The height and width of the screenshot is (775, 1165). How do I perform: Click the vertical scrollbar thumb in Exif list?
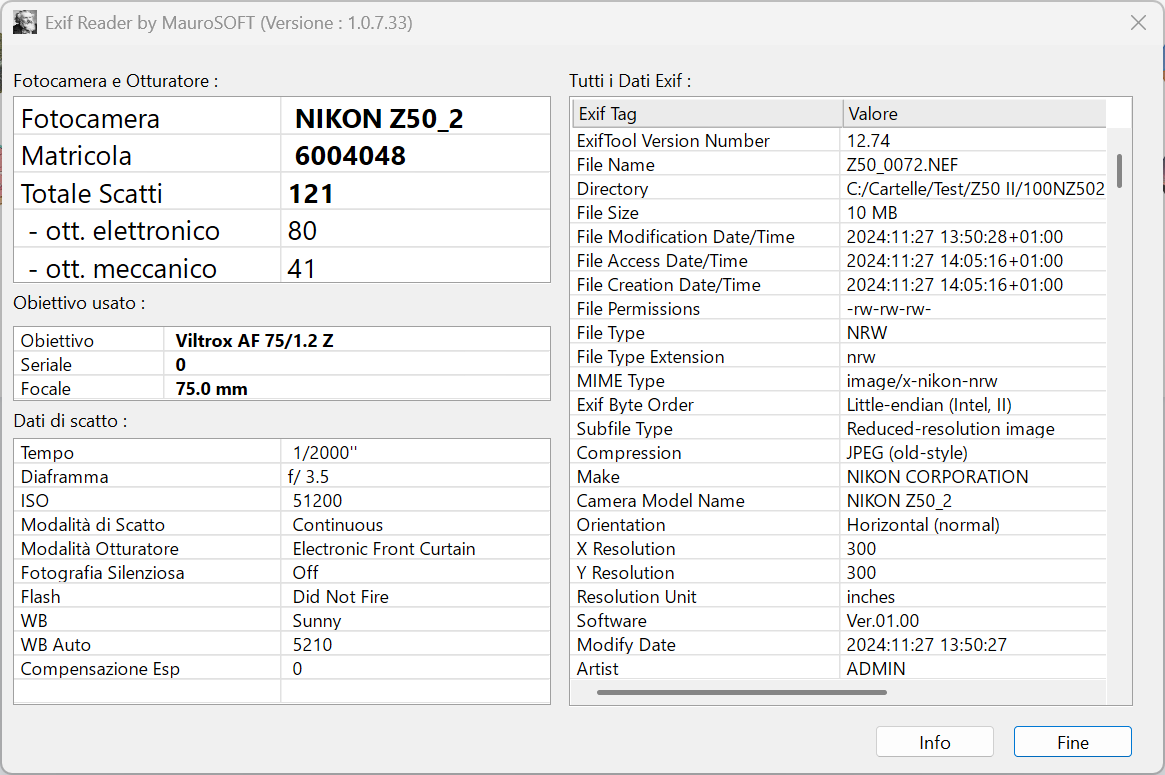[x=1119, y=171]
